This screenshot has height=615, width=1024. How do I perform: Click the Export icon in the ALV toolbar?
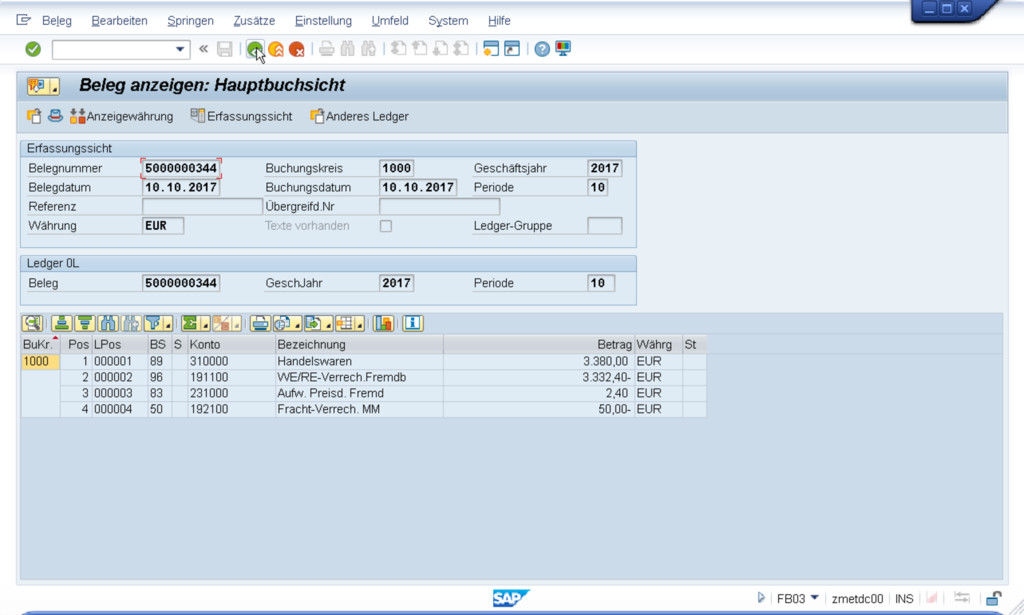click(x=313, y=323)
